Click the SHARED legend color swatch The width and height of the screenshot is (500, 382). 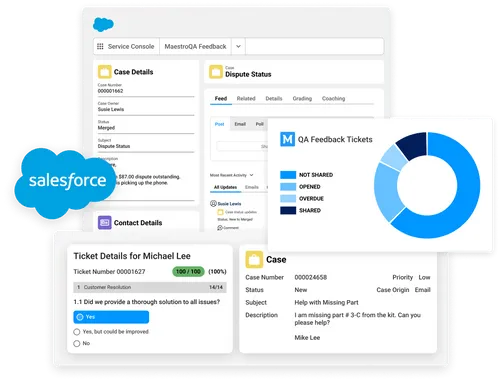[288, 210]
